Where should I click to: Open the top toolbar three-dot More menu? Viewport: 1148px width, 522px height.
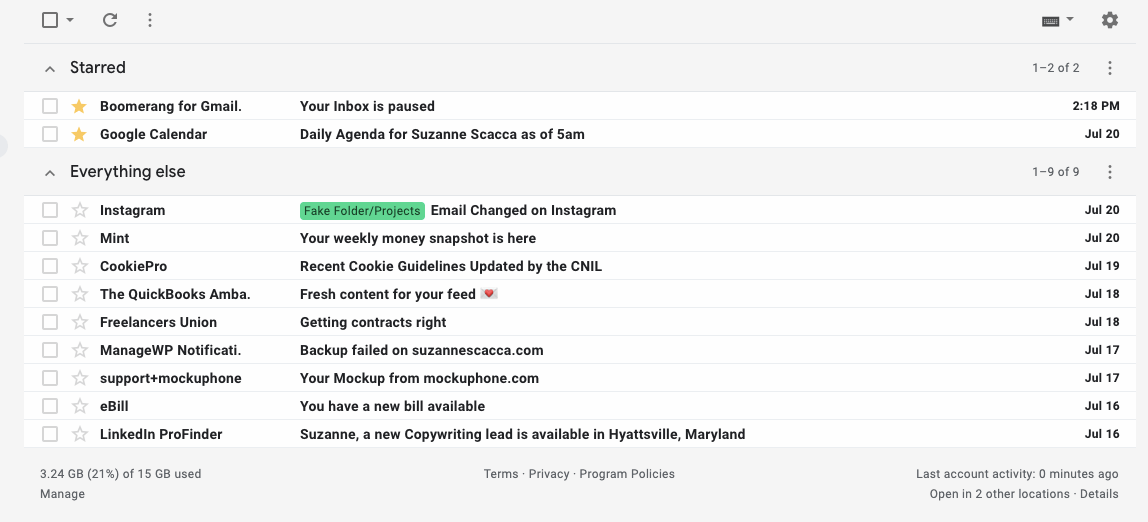pyautogui.click(x=149, y=20)
